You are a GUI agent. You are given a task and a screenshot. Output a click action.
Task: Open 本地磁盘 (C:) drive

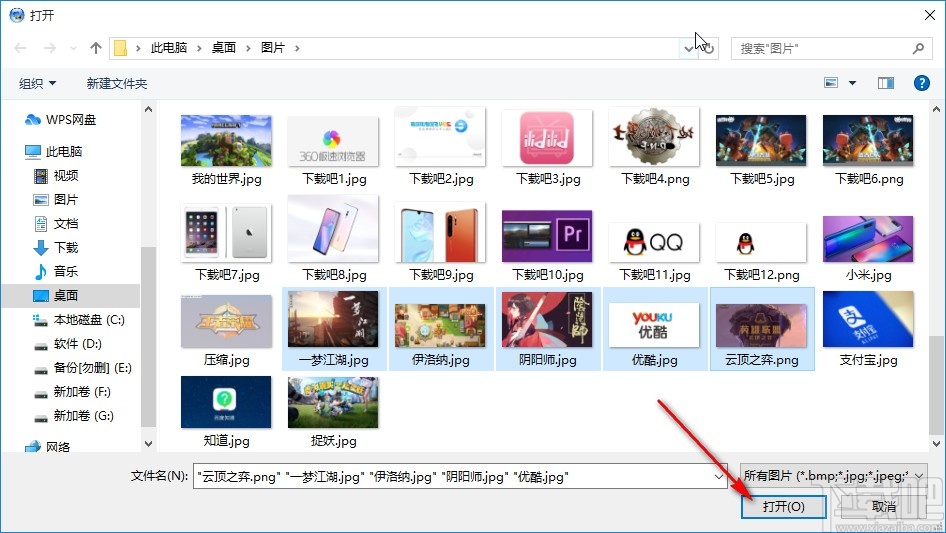(78, 320)
